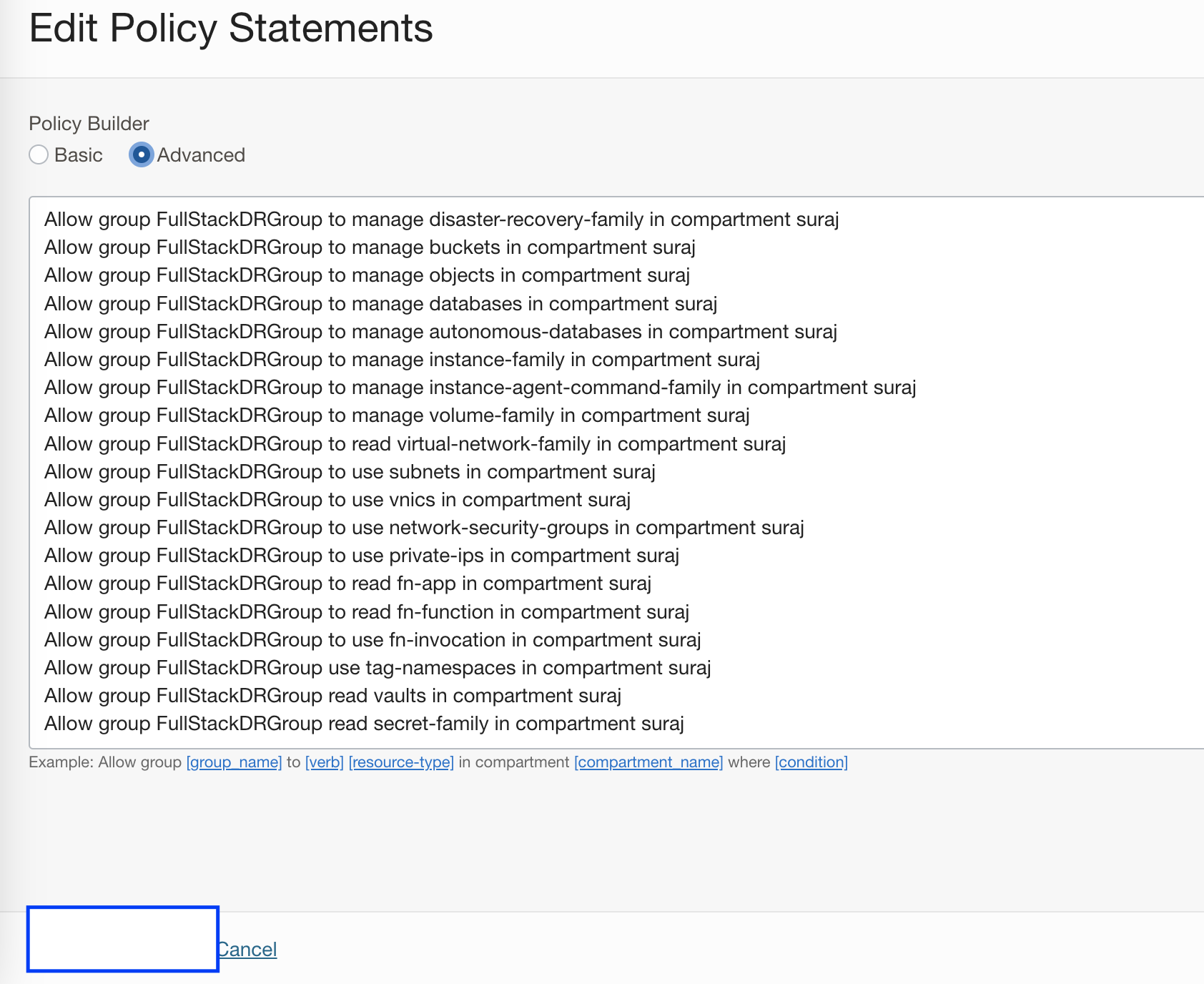Viewport: 1204px width, 984px height.
Task: Click the use private-ips statement line
Action: coord(362,556)
